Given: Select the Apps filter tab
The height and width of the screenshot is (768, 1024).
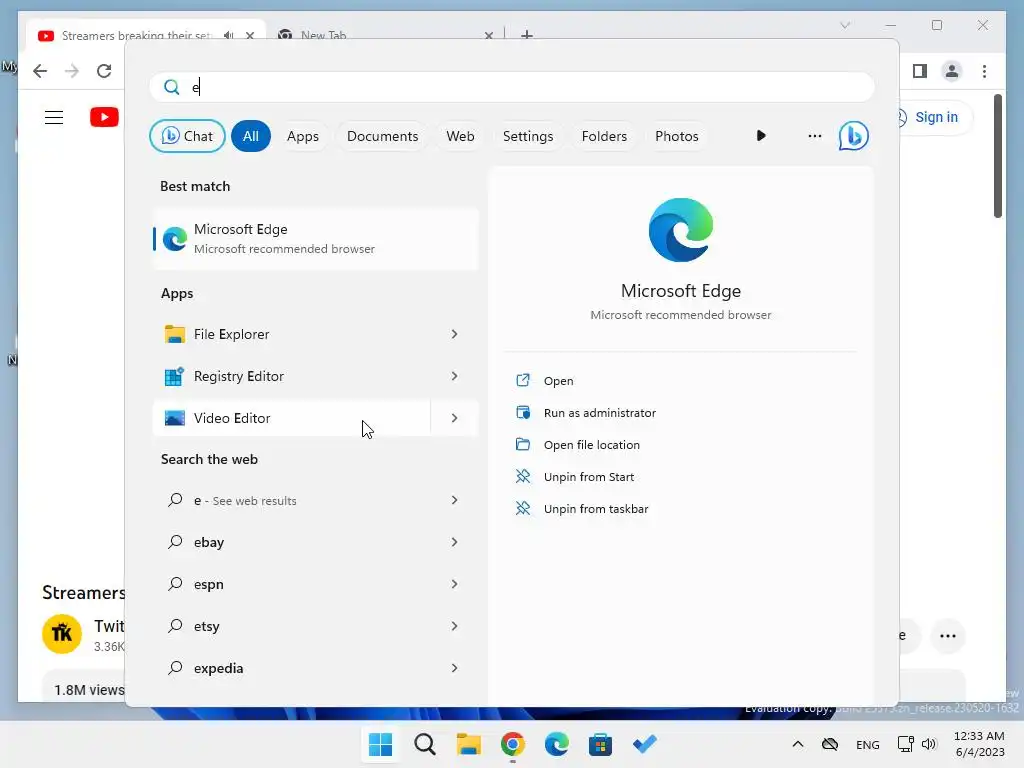Looking at the screenshot, I should coord(302,136).
